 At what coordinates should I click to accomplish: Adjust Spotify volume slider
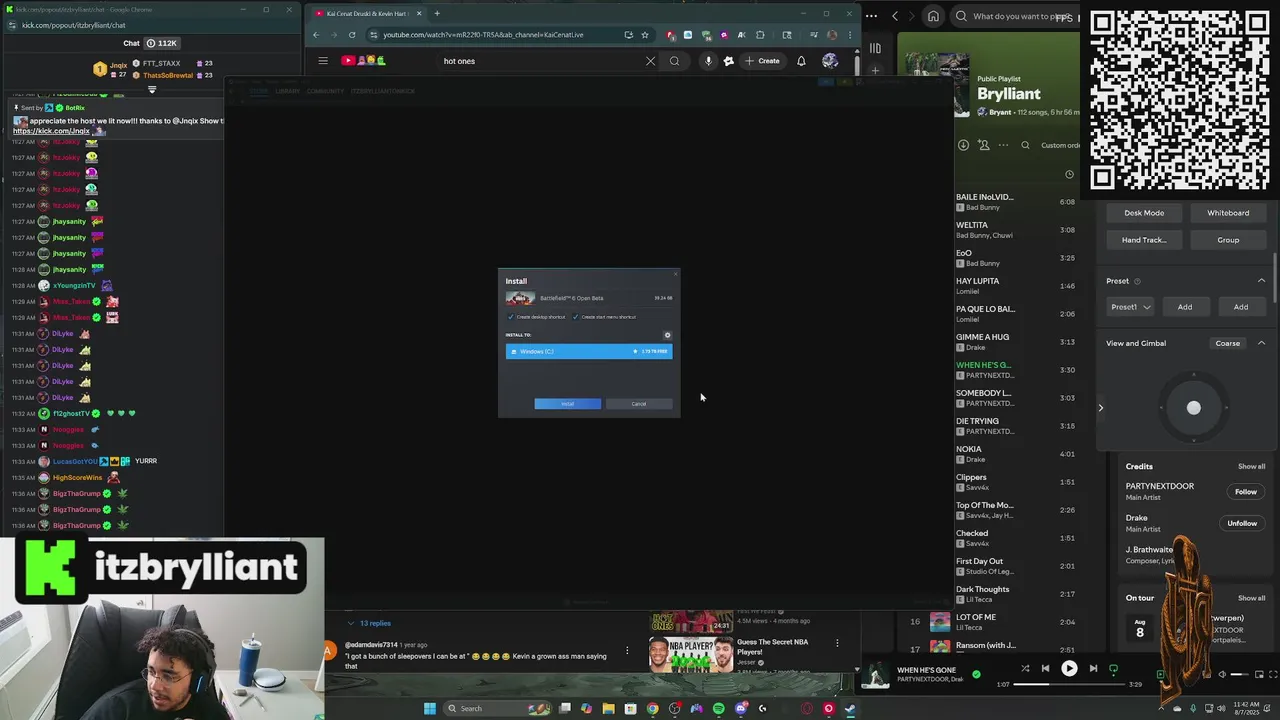pos(1239,675)
